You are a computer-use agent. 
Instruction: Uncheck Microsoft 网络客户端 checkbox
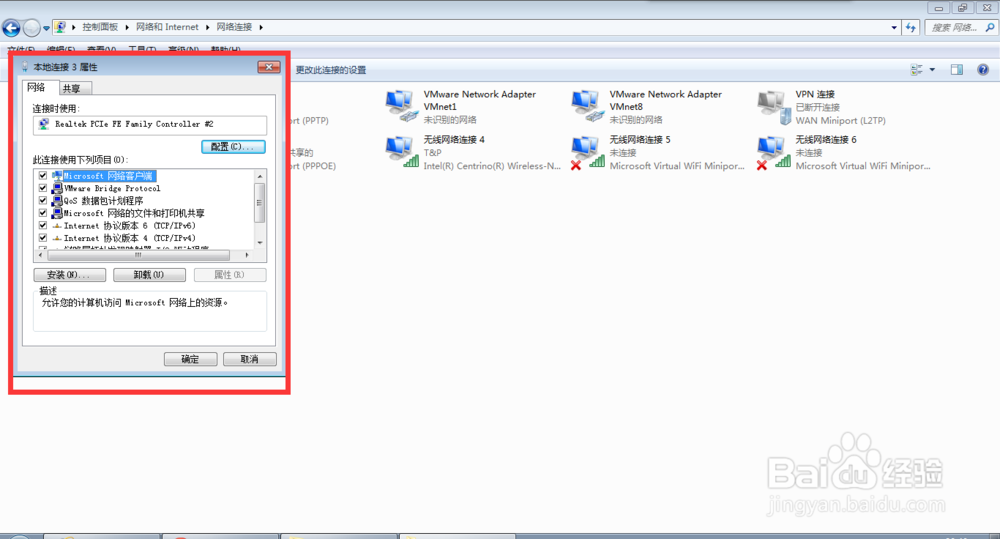coord(43,175)
